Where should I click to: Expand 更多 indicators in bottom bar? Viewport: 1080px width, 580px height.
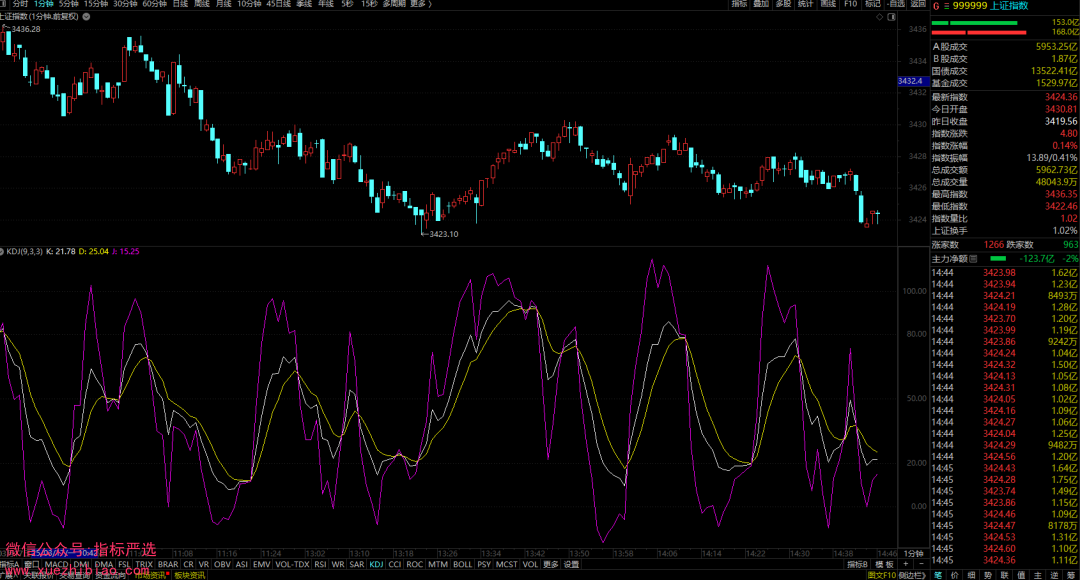click(x=550, y=564)
